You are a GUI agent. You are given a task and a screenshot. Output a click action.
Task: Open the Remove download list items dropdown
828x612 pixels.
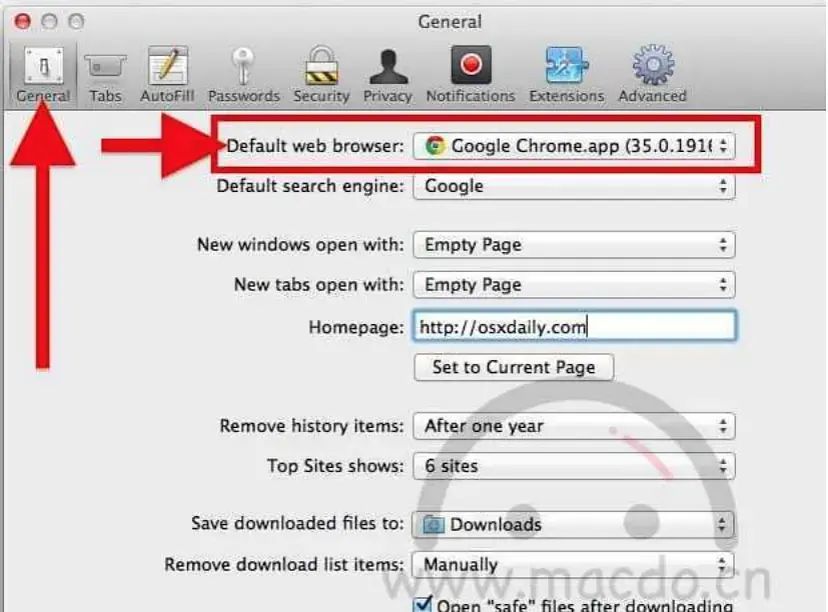click(573, 564)
